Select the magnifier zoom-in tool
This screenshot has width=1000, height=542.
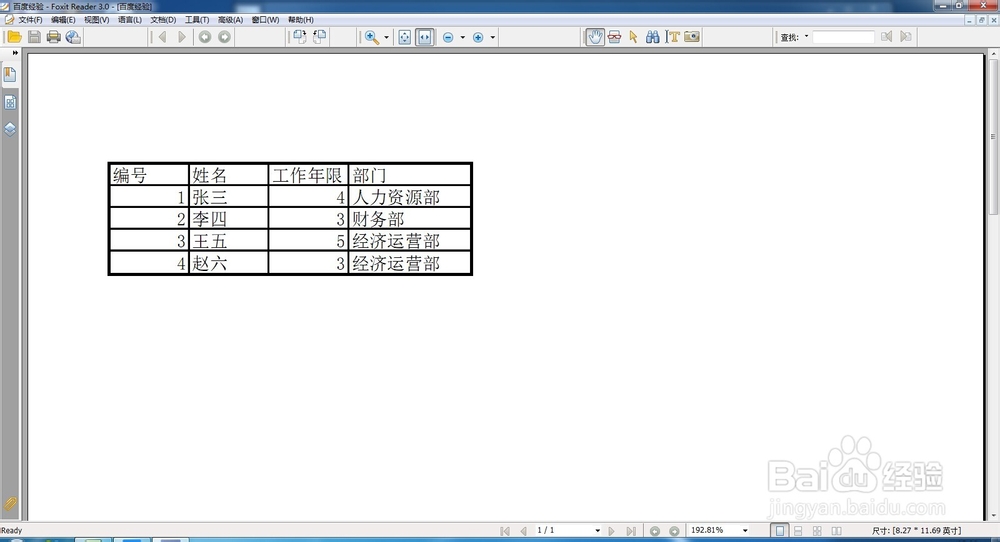(371, 37)
